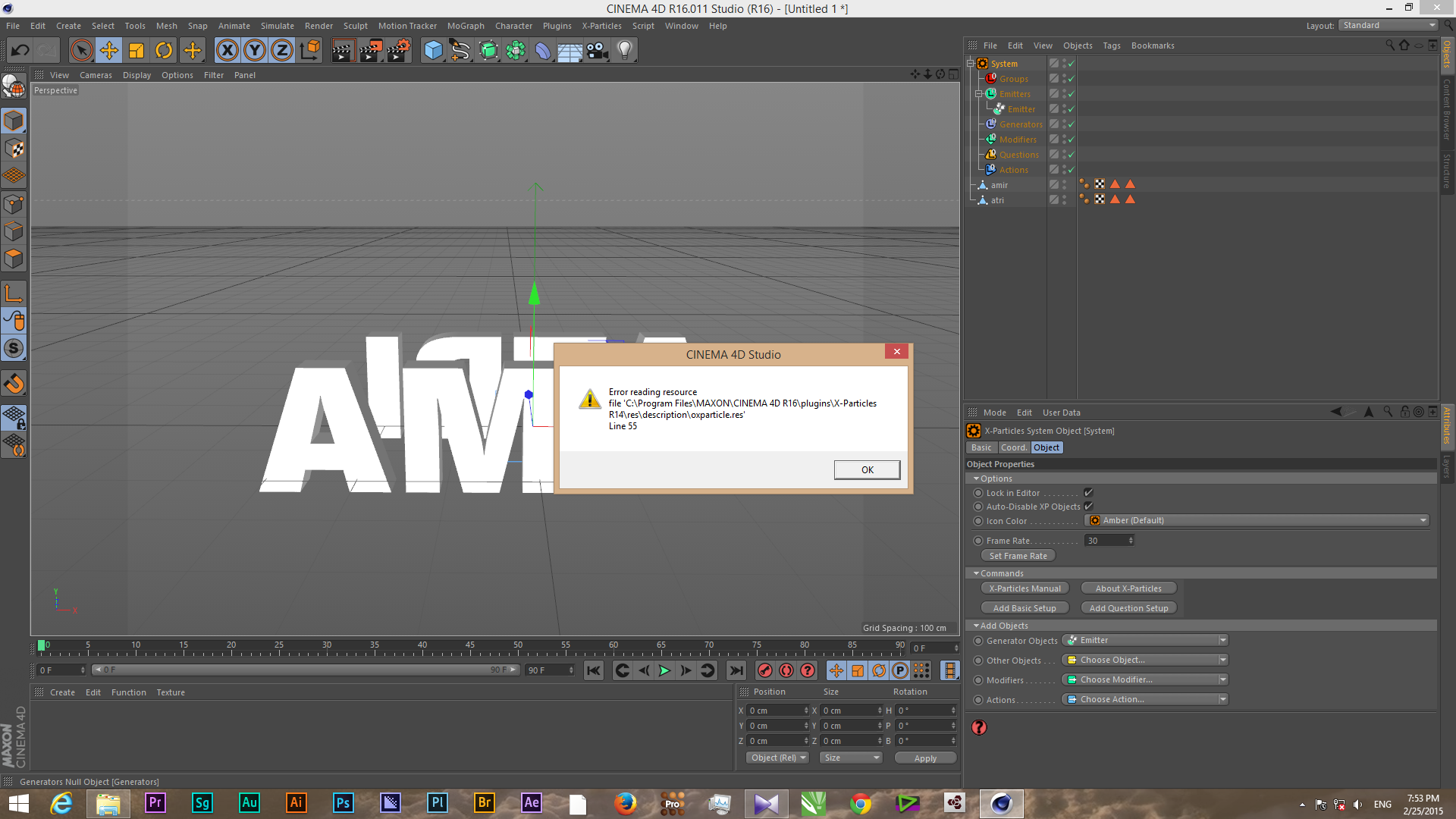1456x819 pixels.
Task: Toggle Lock in Editor checkbox
Action: (1088, 493)
